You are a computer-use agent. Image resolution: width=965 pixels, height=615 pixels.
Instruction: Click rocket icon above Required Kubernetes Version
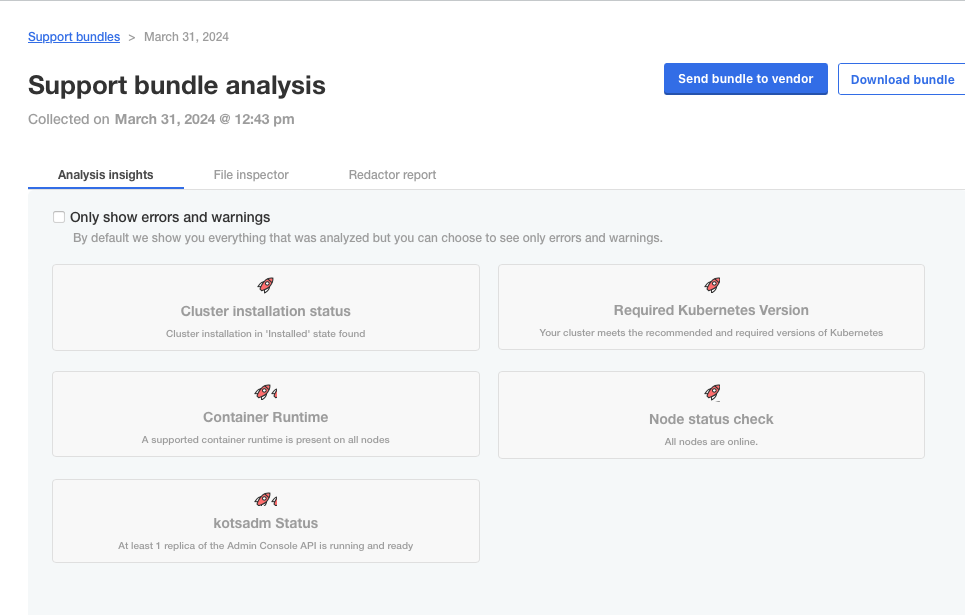click(x=712, y=285)
